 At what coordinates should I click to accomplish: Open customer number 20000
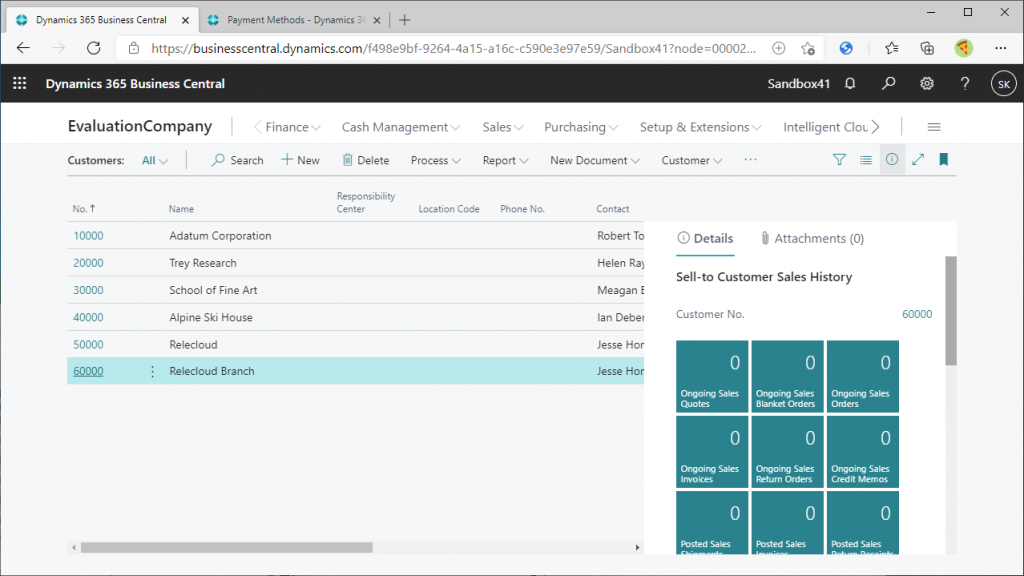pyautogui.click(x=88, y=263)
